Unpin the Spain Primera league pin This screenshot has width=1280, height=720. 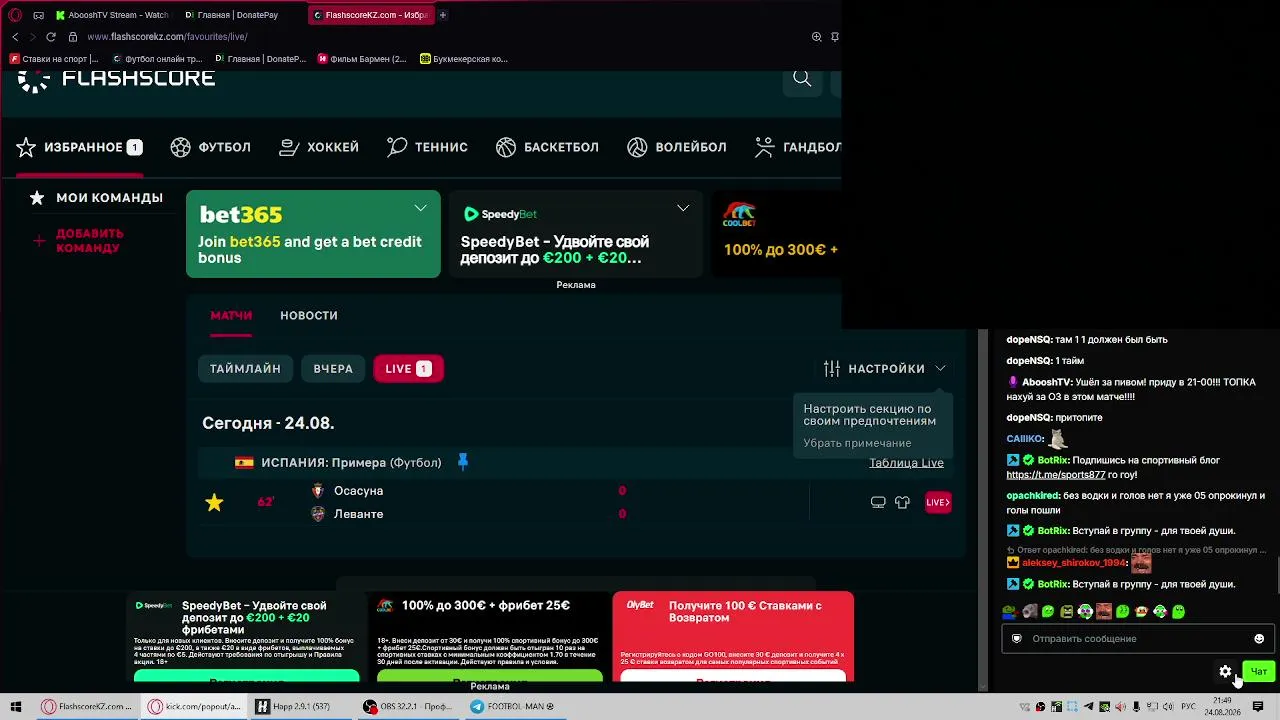click(x=462, y=462)
